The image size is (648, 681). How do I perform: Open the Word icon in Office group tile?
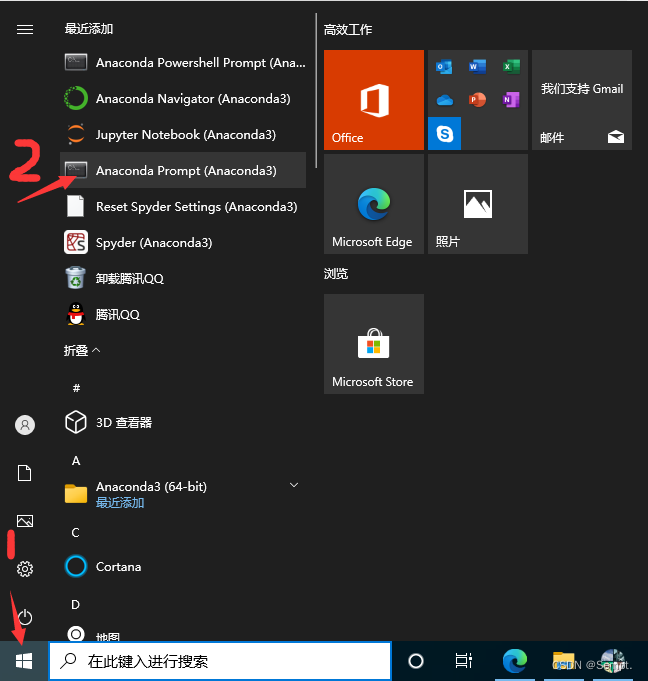(478, 66)
